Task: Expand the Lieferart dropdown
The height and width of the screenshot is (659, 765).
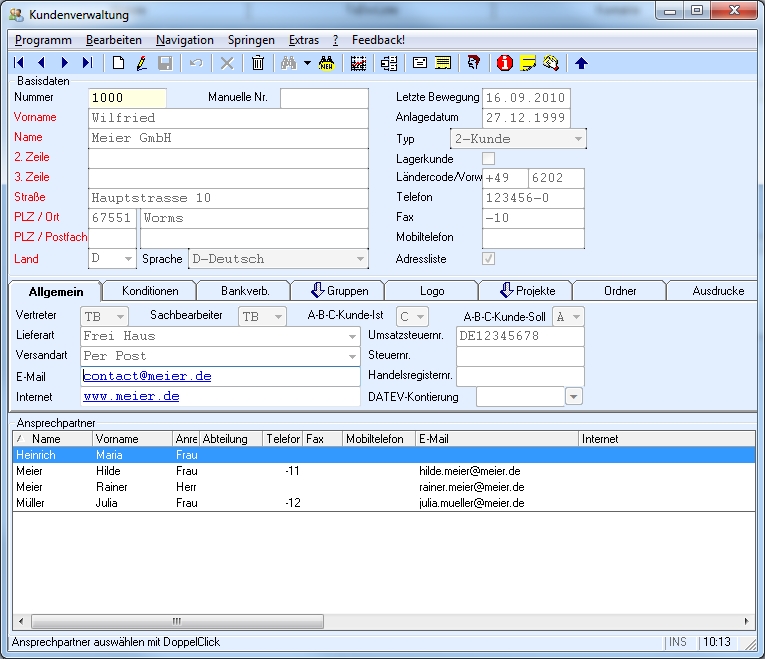Action: tap(352, 336)
